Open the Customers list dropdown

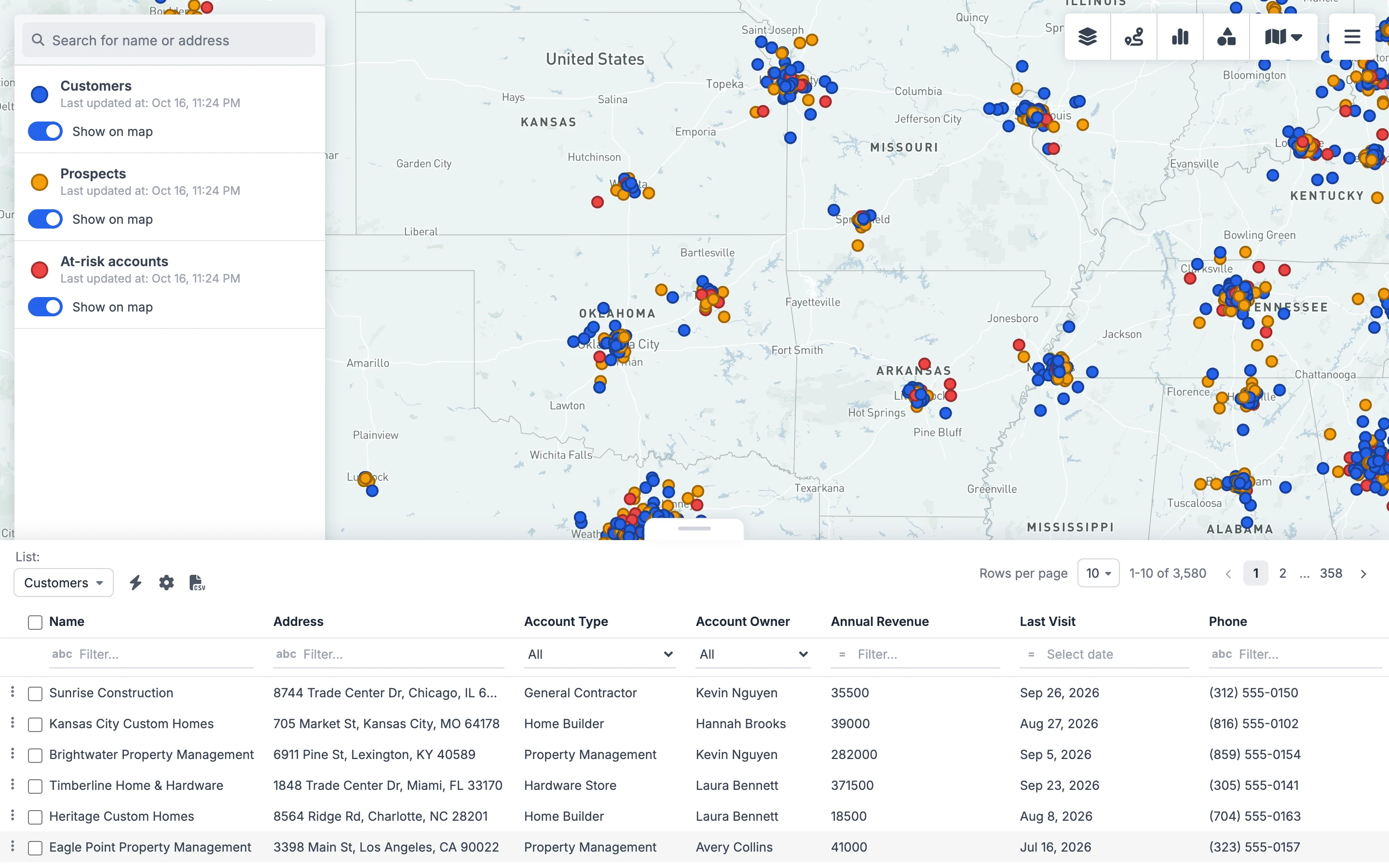tap(64, 583)
